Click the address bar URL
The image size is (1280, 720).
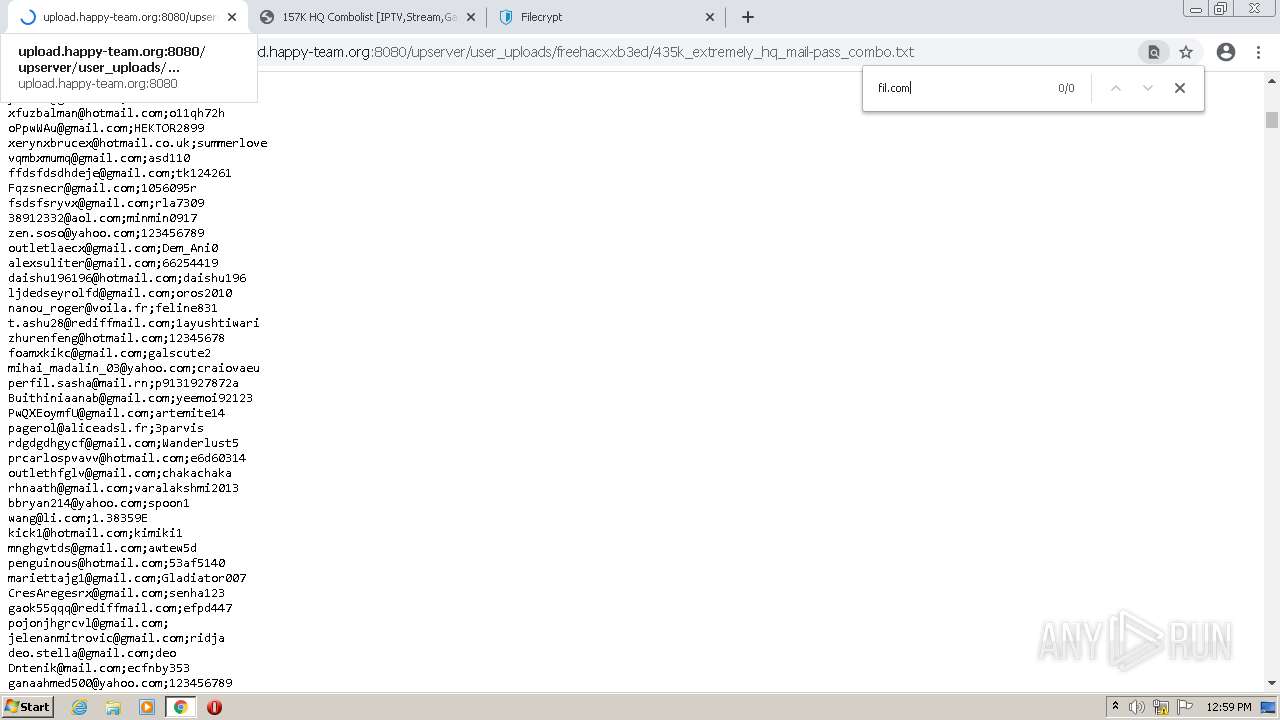click(x=585, y=52)
